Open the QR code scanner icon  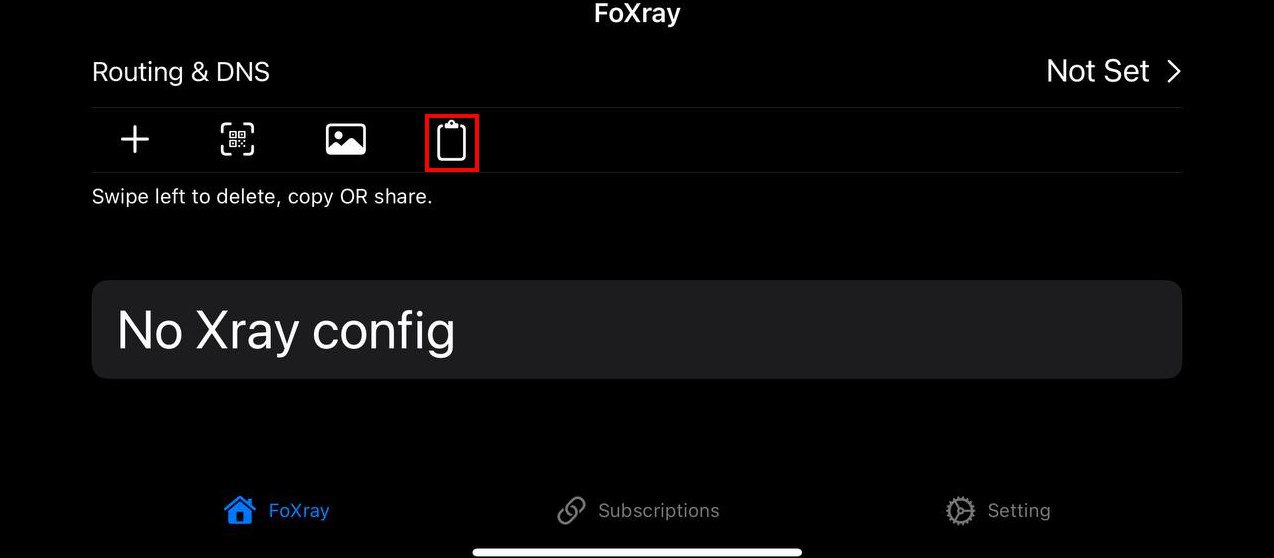[x=238, y=140]
